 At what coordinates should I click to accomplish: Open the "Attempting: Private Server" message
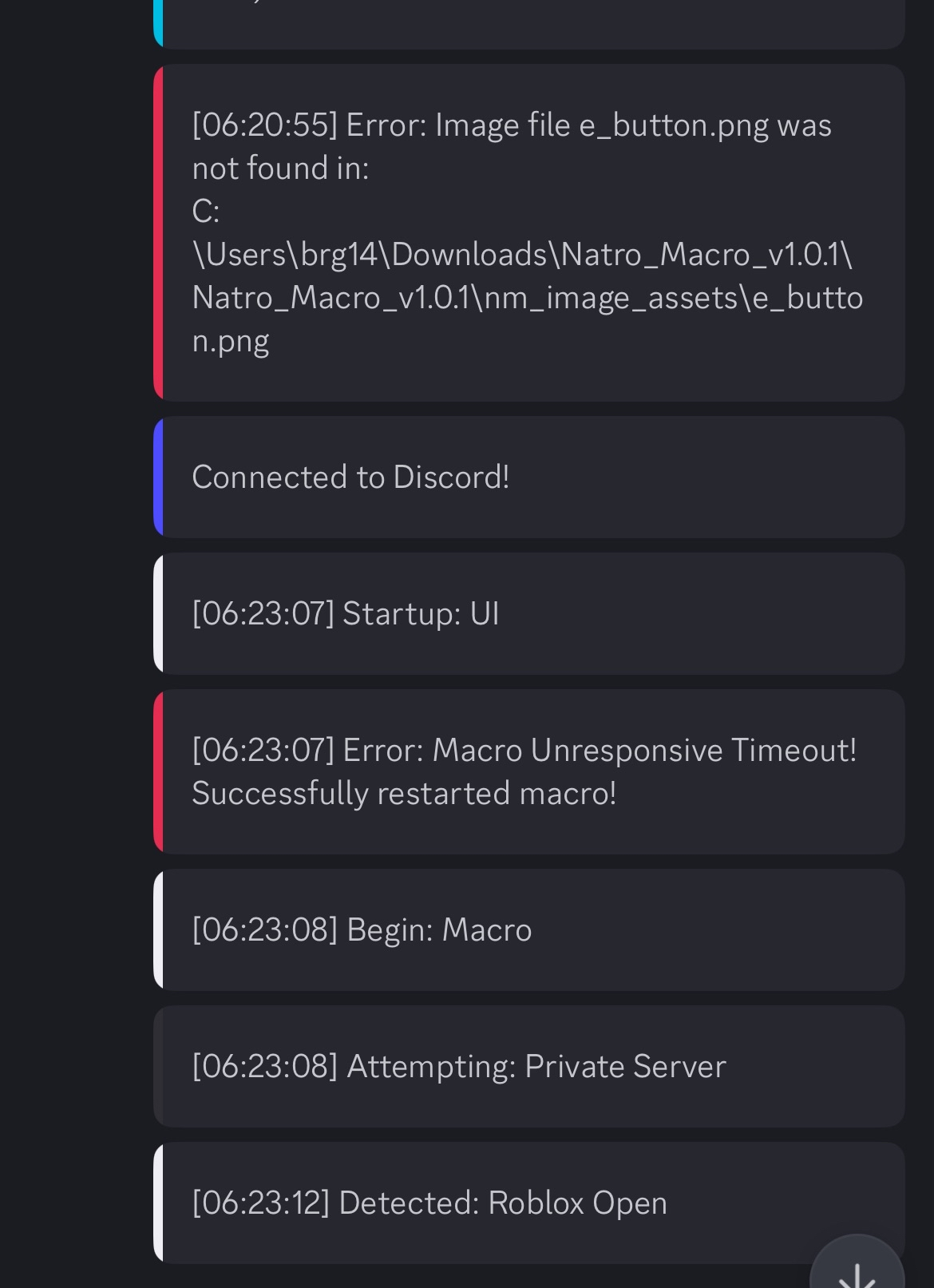459,1067
